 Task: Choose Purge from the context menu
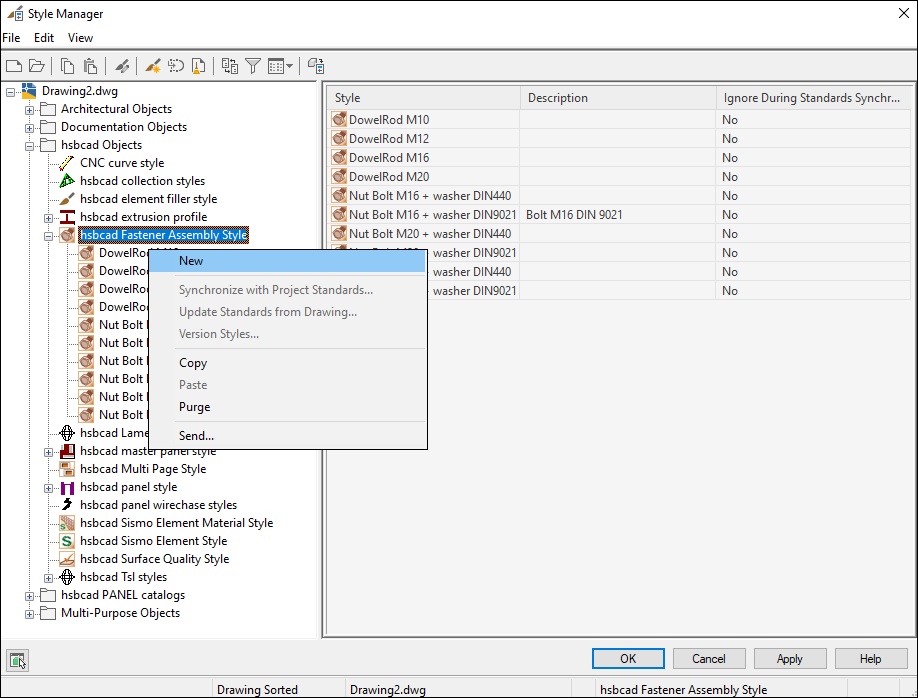tap(287, 407)
